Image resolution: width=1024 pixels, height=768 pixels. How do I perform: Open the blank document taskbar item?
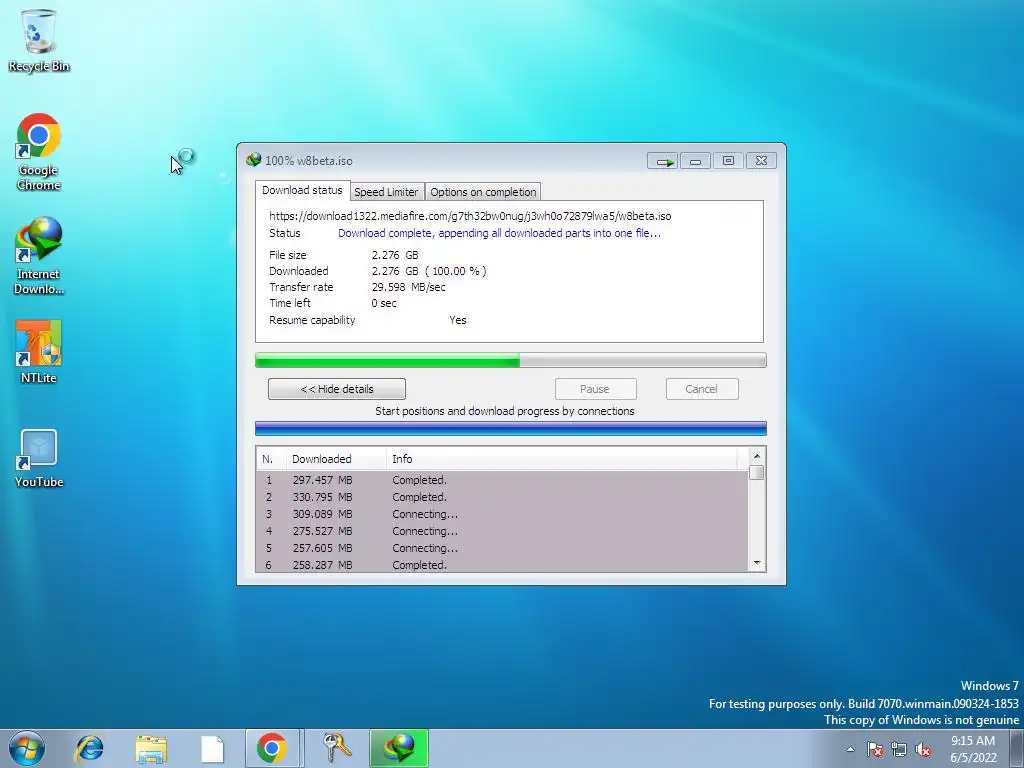pos(212,748)
